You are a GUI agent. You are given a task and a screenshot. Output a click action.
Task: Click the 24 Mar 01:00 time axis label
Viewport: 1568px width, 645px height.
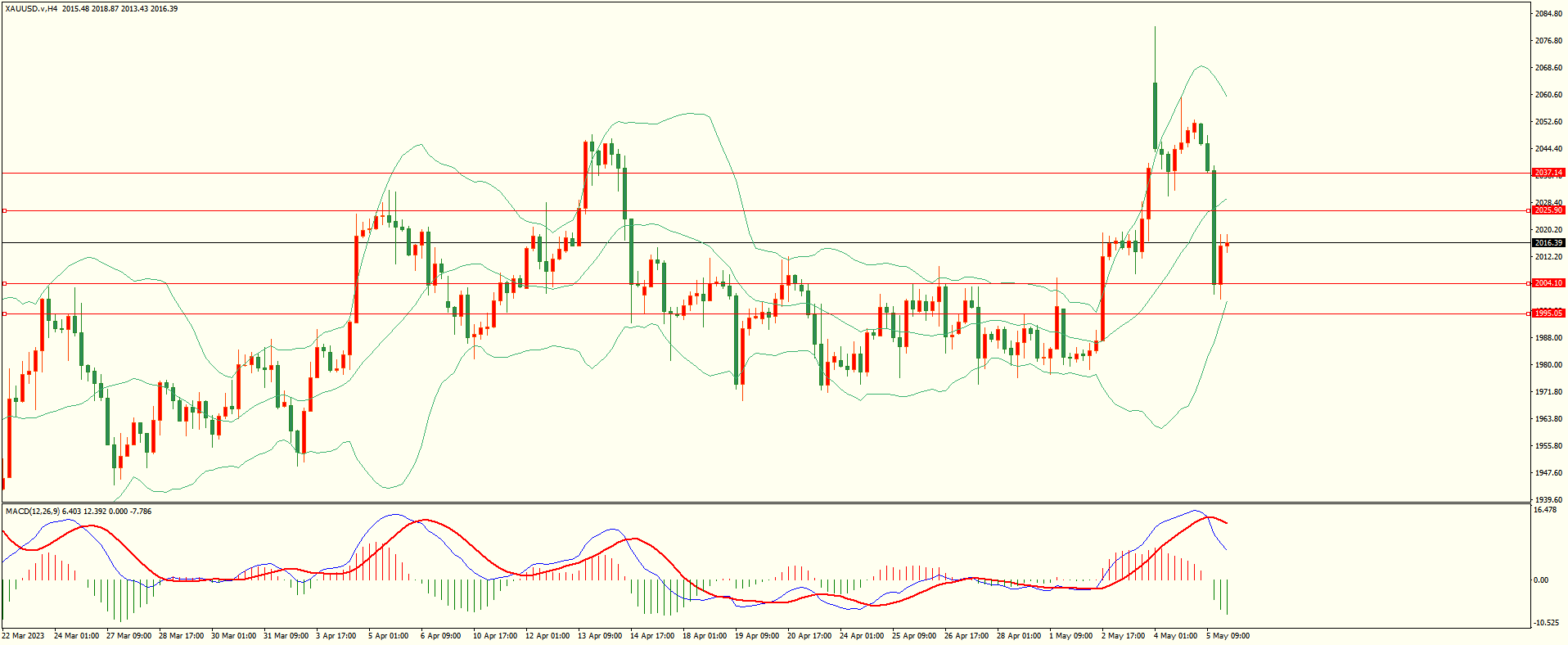(76, 636)
